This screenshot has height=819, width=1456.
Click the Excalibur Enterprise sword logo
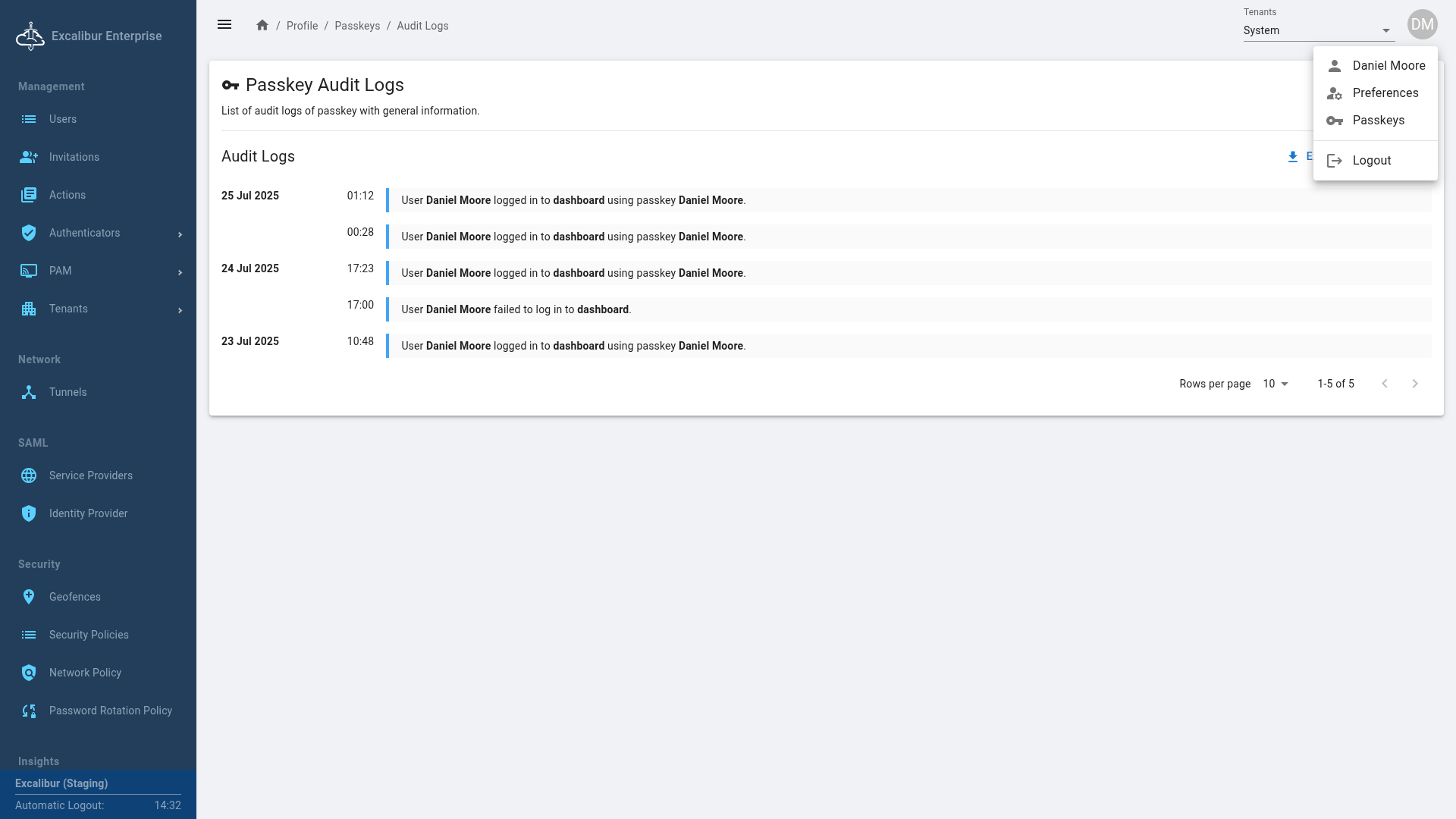30,36
